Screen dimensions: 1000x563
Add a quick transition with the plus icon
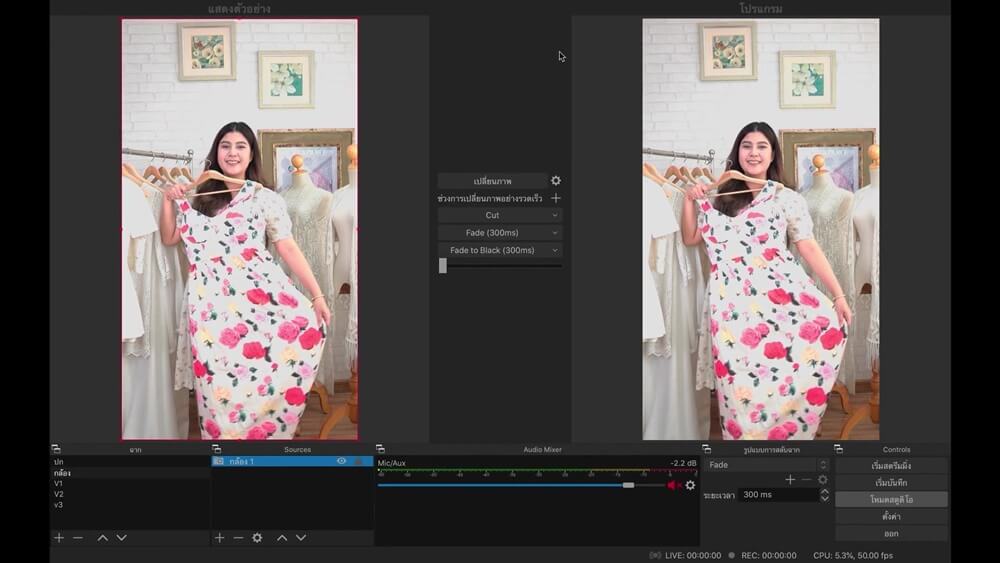tap(556, 198)
